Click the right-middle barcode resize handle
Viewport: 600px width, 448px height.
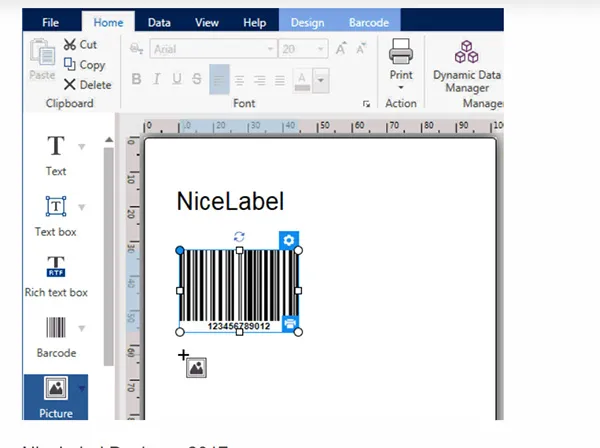click(x=298, y=291)
